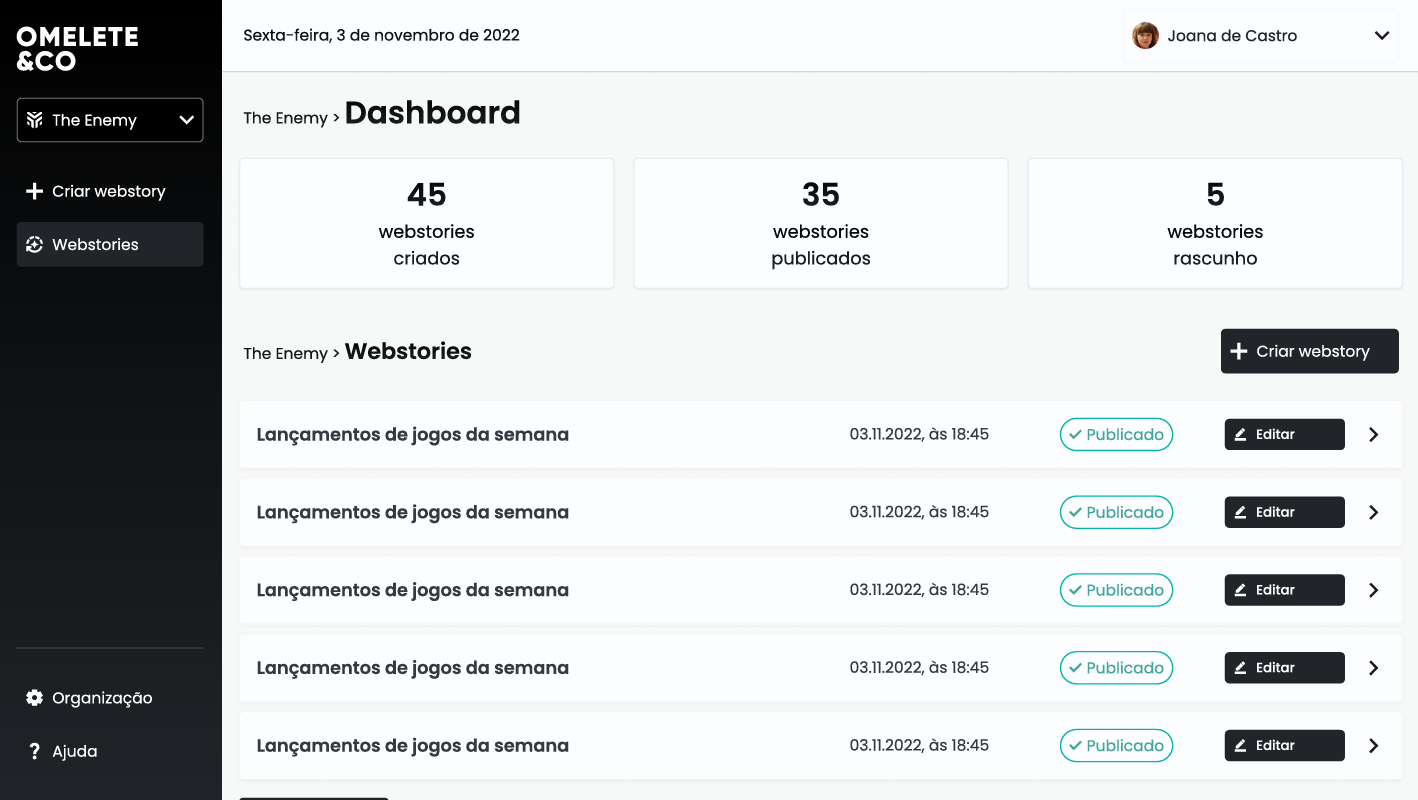
Task: Select Webstories in the sidebar navigation
Action: click(x=98, y=244)
